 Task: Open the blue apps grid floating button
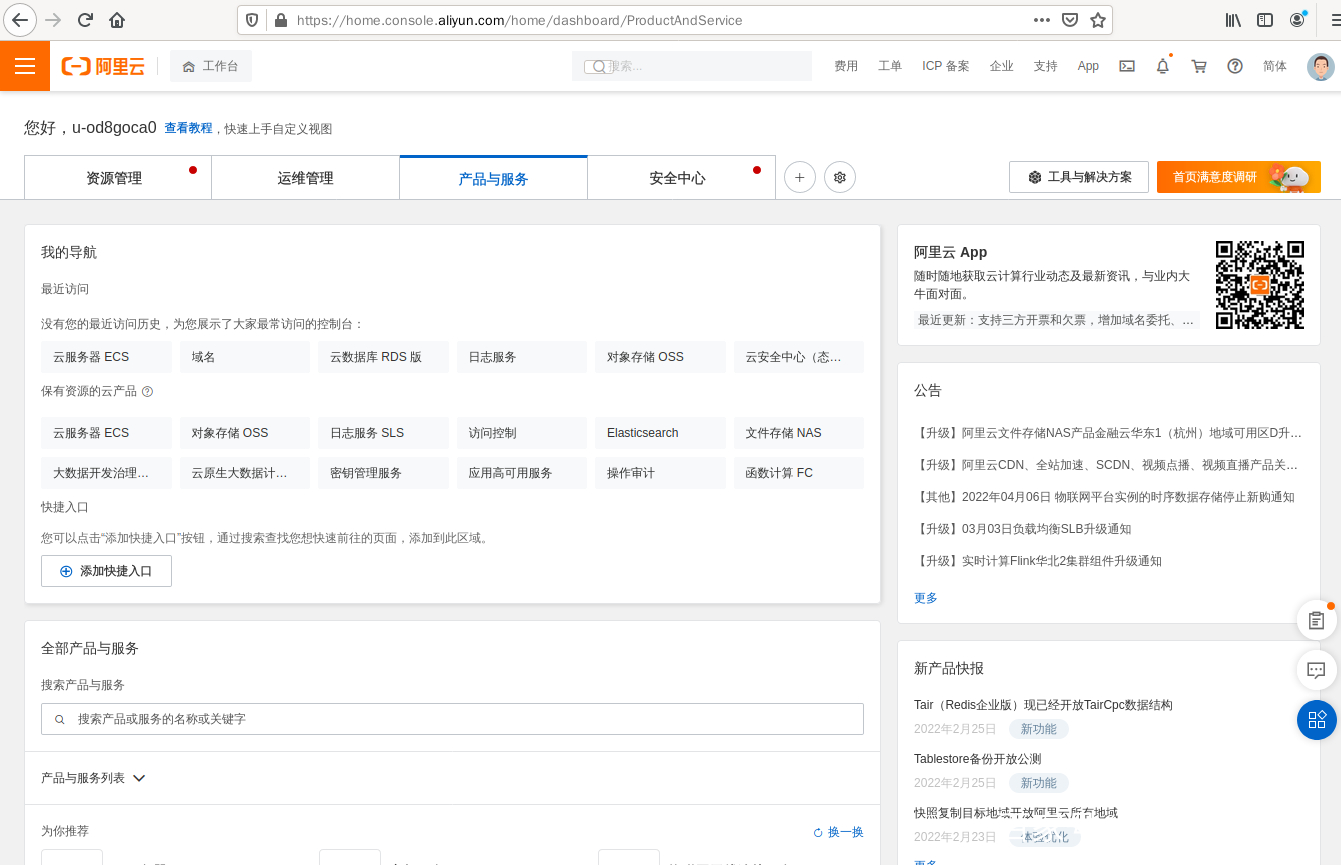(1317, 719)
